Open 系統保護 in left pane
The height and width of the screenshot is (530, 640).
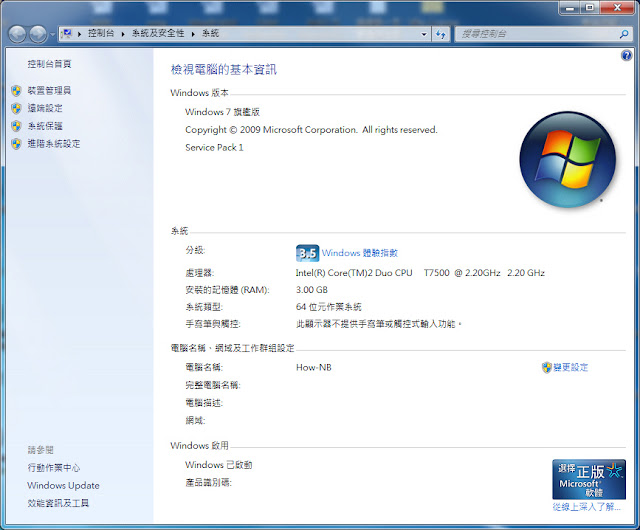(x=45, y=126)
